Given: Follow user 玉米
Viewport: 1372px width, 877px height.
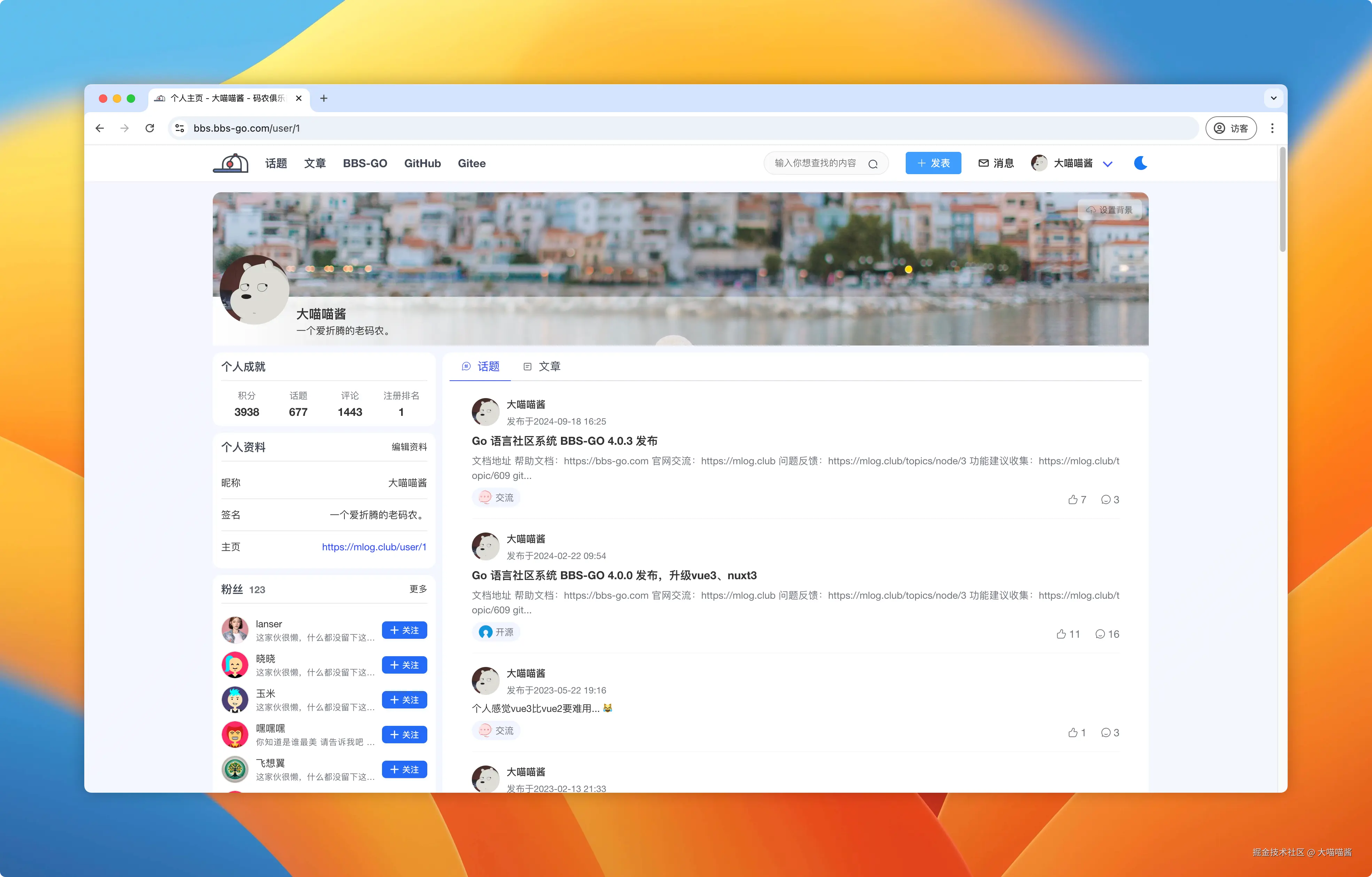Looking at the screenshot, I should click(x=404, y=699).
